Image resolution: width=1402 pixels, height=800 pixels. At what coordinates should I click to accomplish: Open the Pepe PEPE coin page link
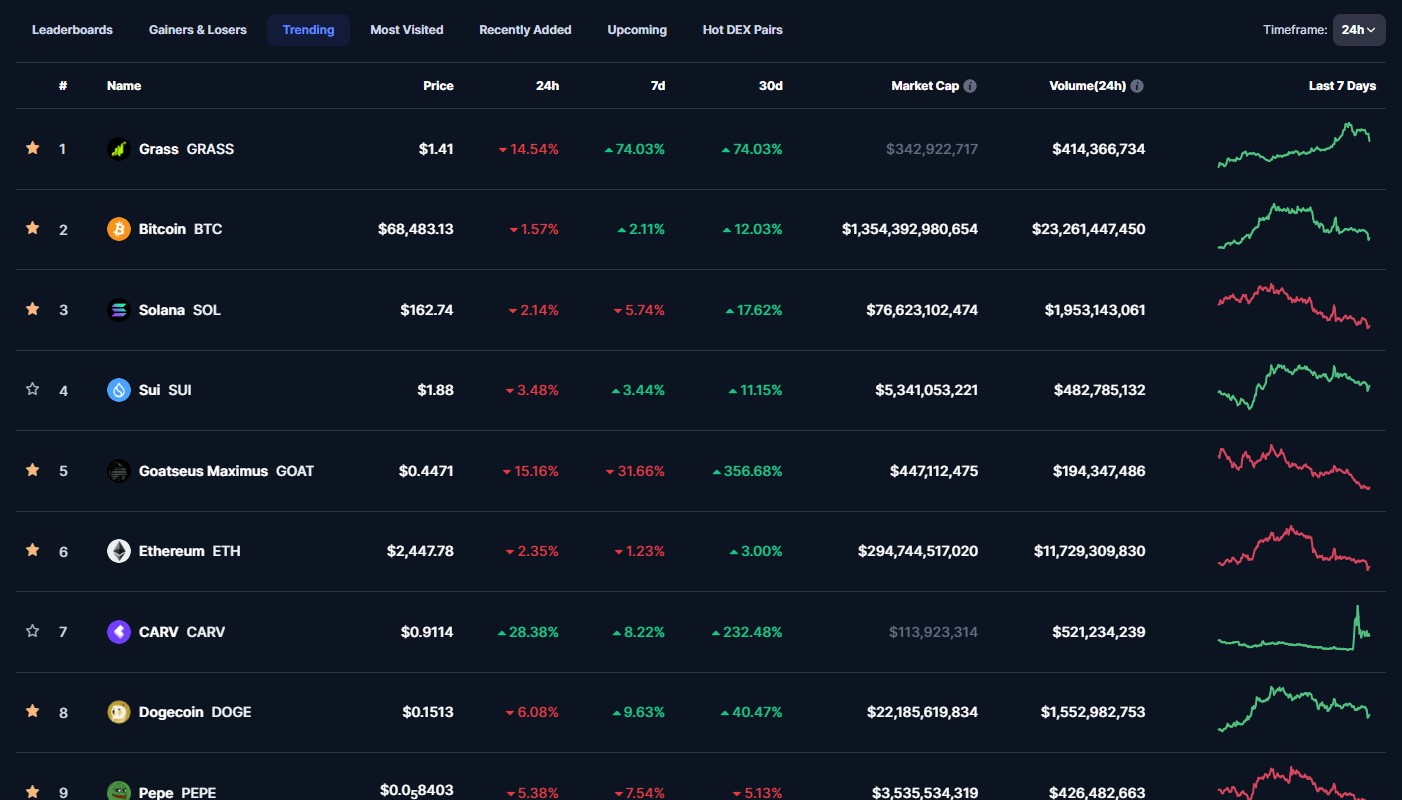click(161, 792)
